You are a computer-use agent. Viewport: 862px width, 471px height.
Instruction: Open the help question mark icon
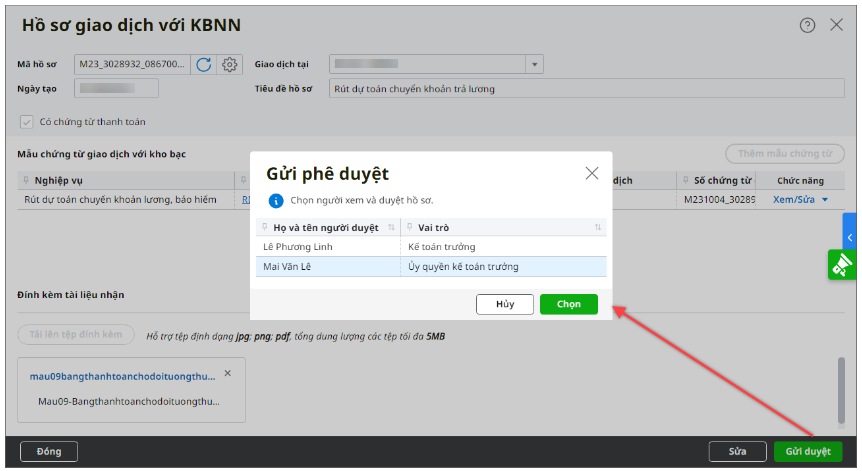pyautogui.click(x=807, y=25)
